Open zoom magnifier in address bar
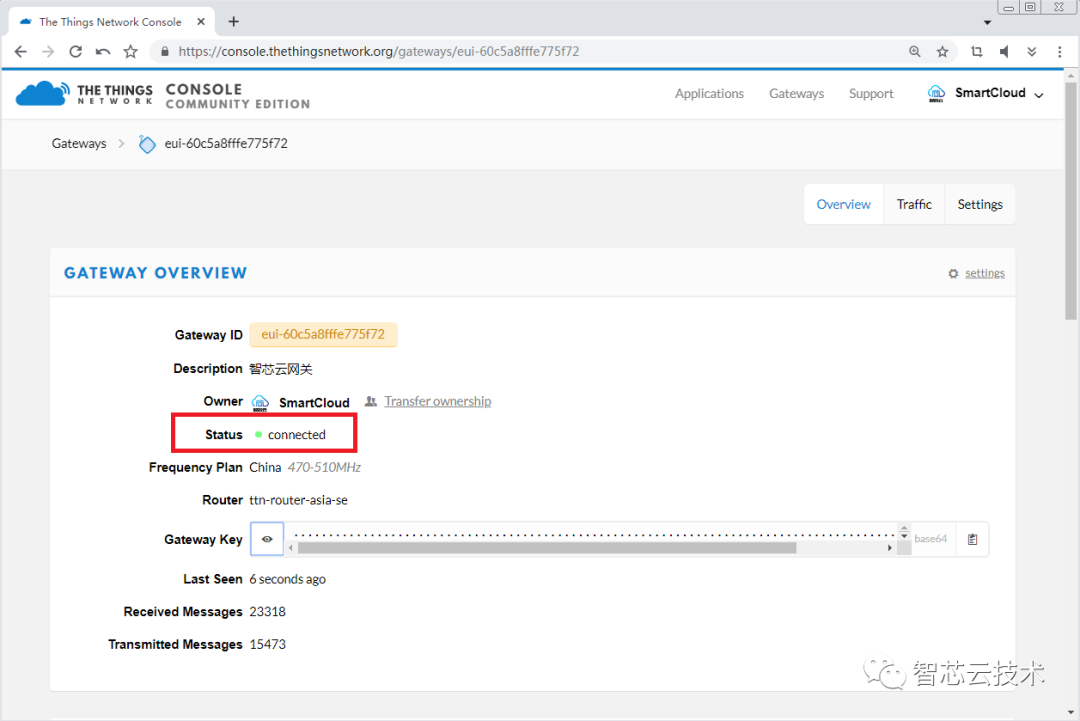The image size is (1080, 721). pos(915,52)
